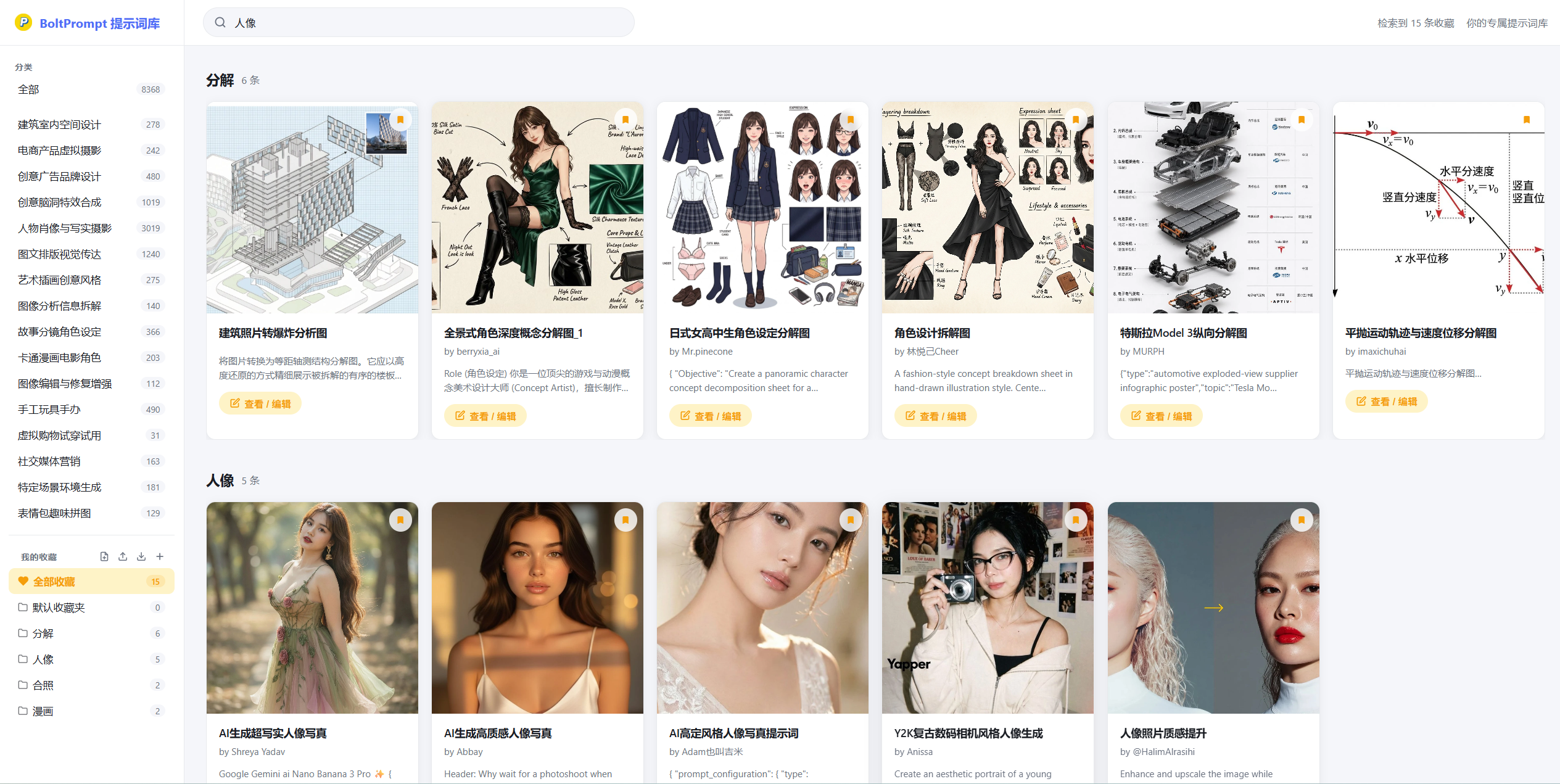Open the 分解 favorites folder
The width and height of the screenshot is (1560, 784).
[x=91, y=633]
